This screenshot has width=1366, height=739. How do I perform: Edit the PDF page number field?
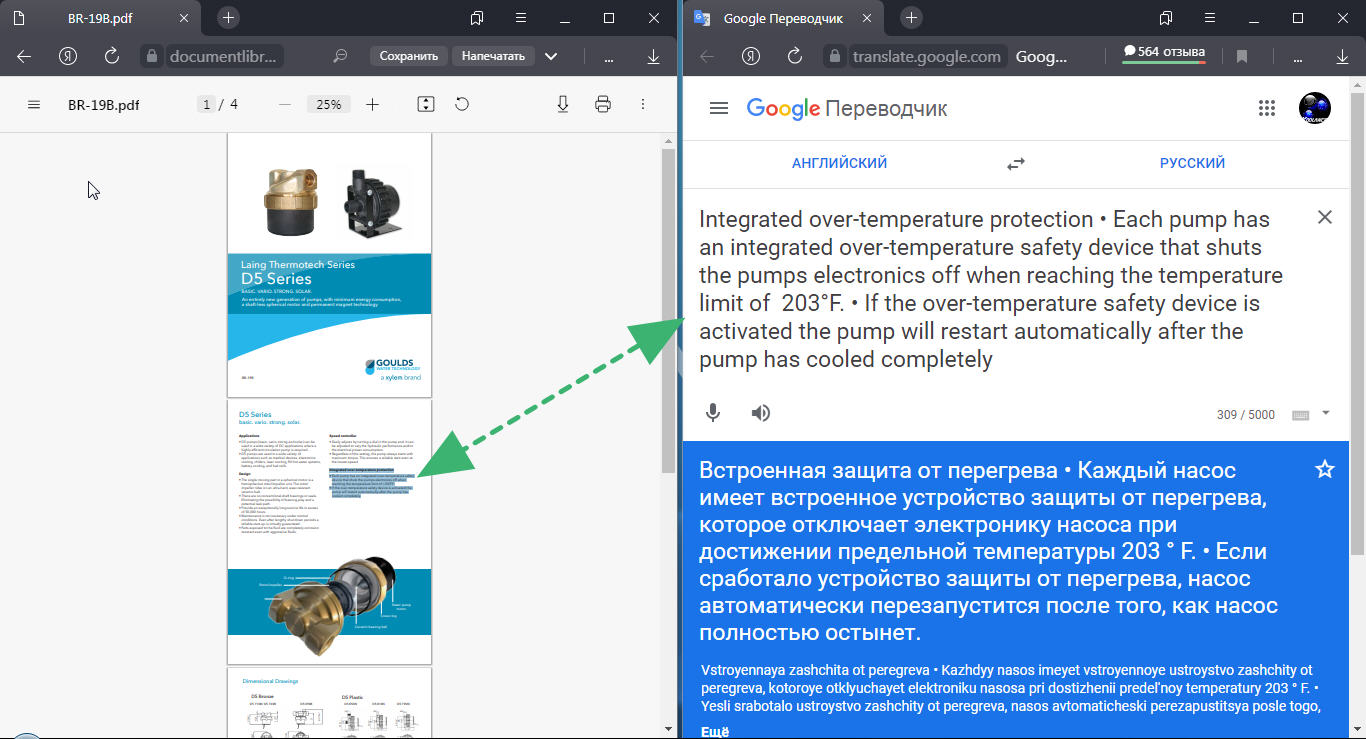[x=206, y=104]
